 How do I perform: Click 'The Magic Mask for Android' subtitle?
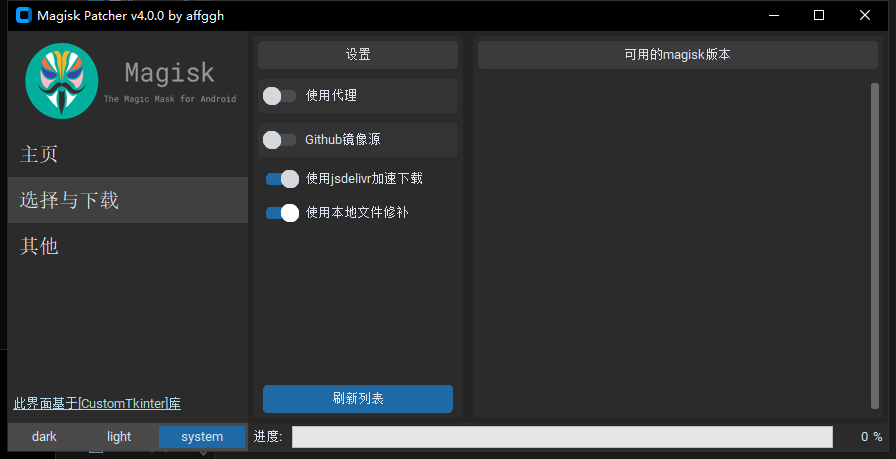[170, 99]
